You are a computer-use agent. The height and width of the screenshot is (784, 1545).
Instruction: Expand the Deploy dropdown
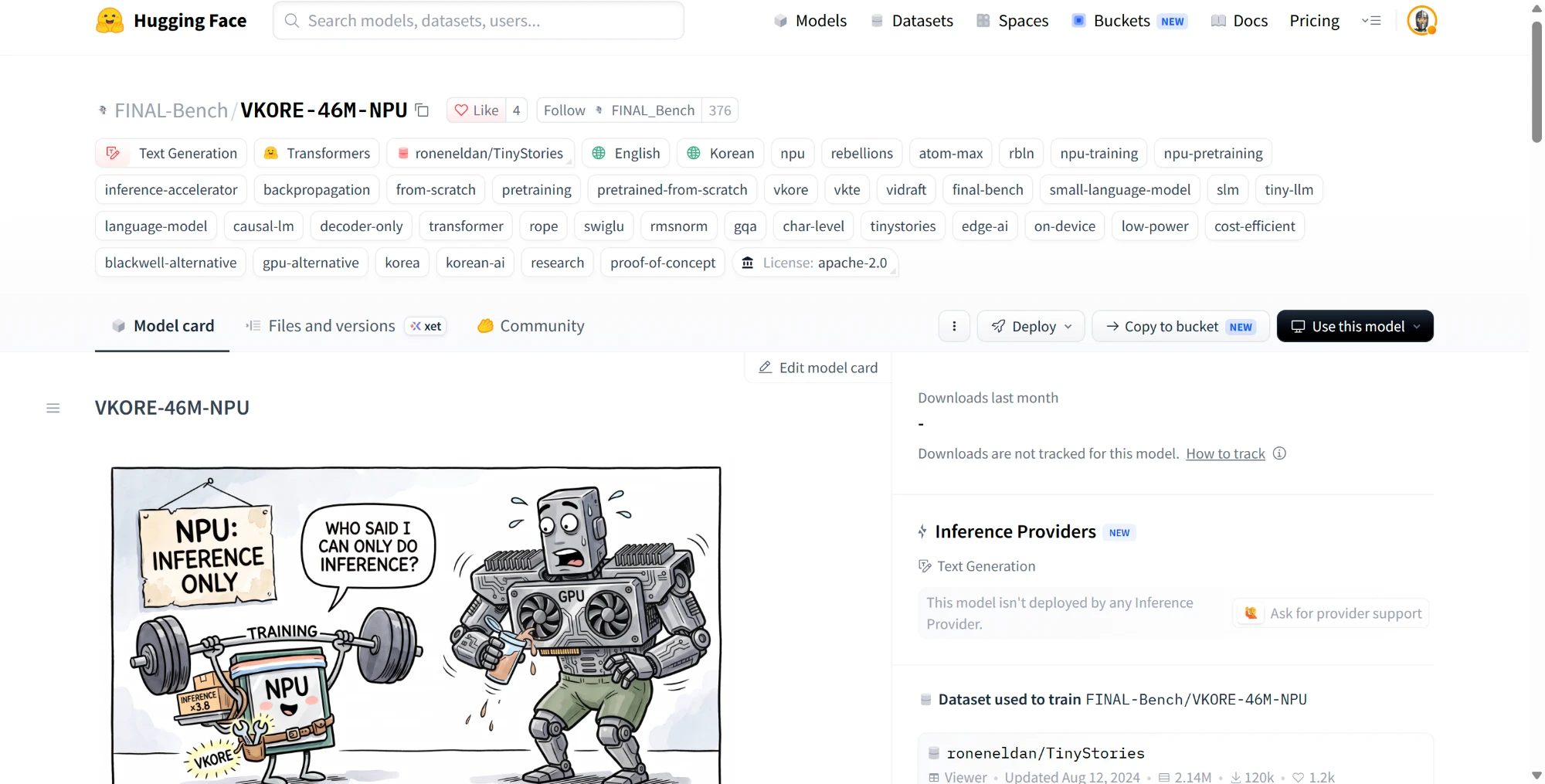(x=1031, y=326)
